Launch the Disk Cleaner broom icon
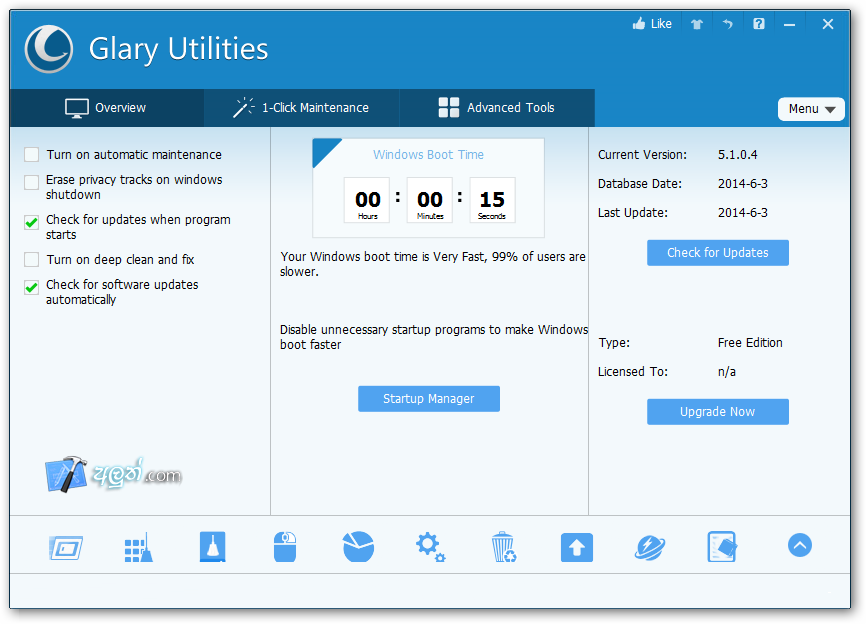The image size is (866, 624). coord(213,547)
